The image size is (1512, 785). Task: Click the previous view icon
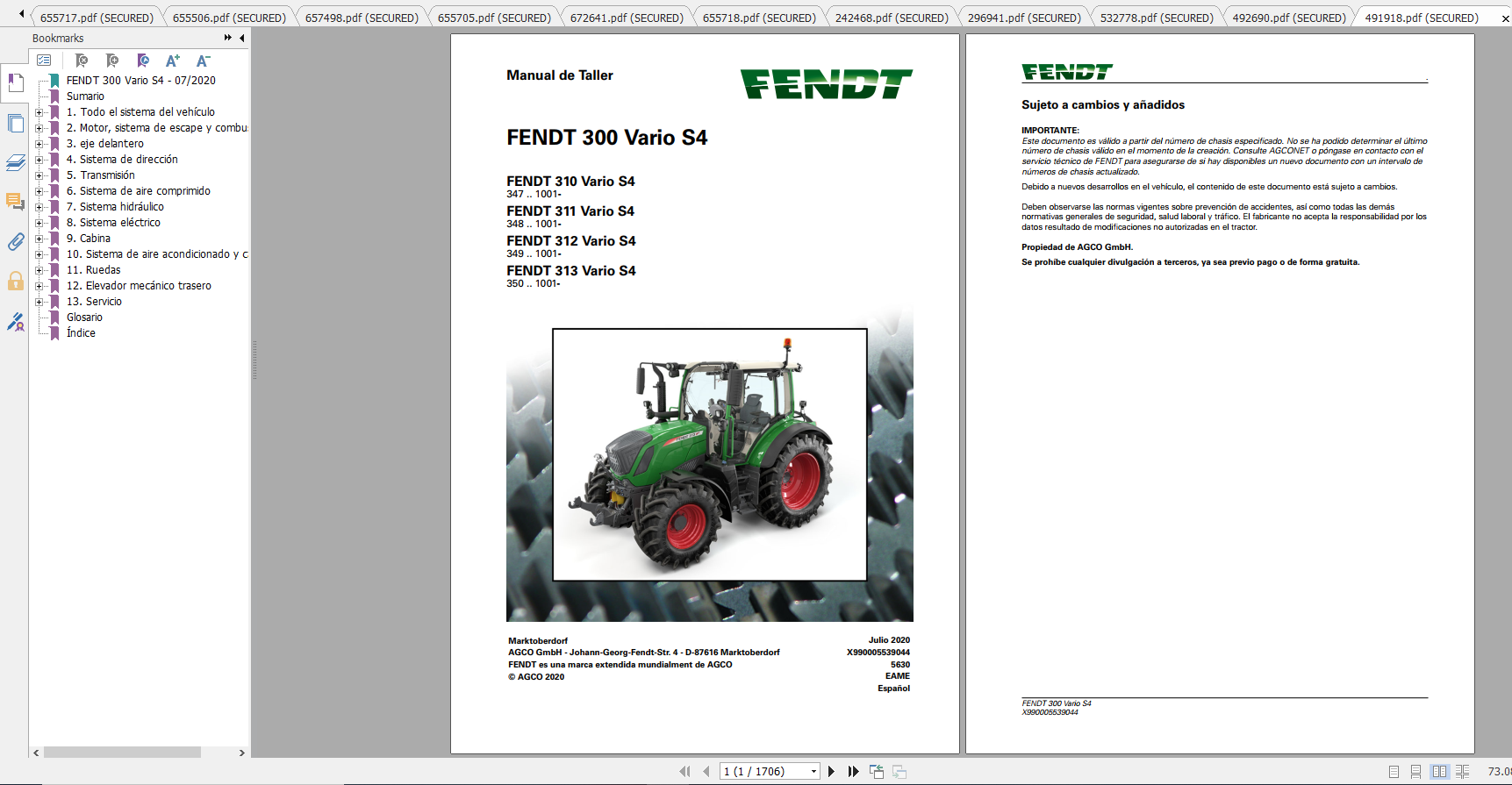point(877,772)
